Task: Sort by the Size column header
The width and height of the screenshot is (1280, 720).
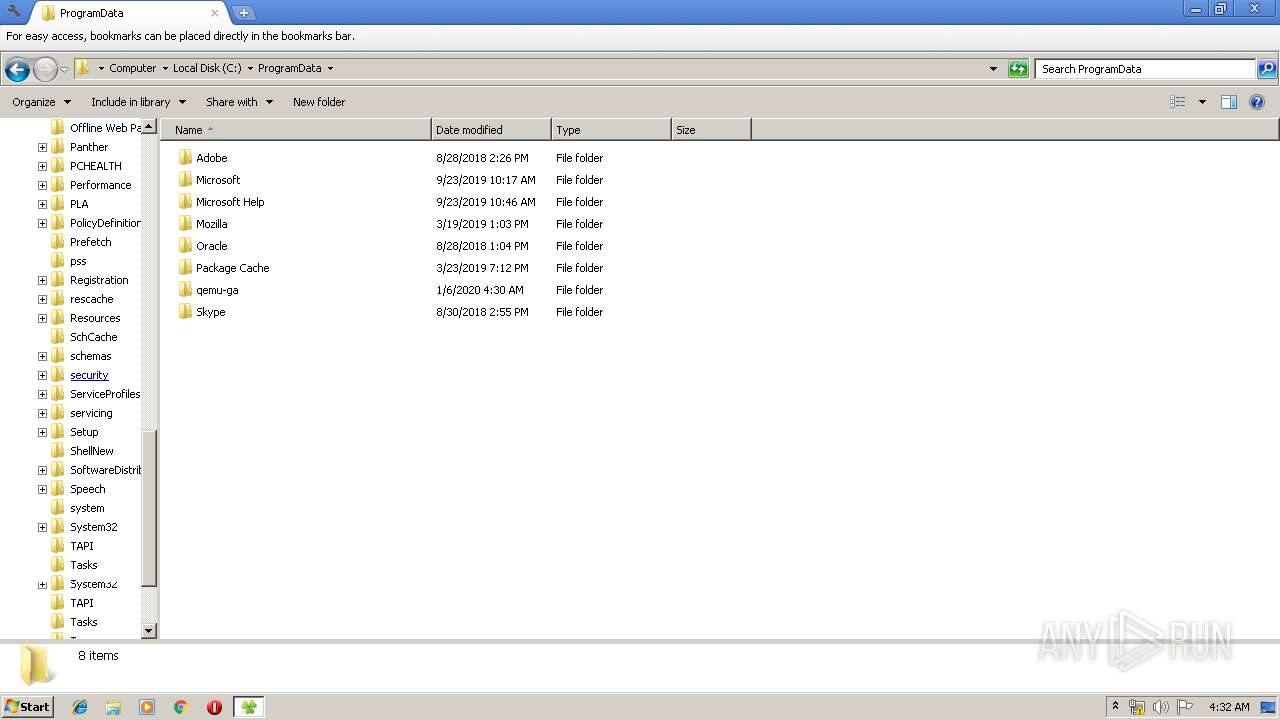Action: pyautogui.click(x=711, y=130)
